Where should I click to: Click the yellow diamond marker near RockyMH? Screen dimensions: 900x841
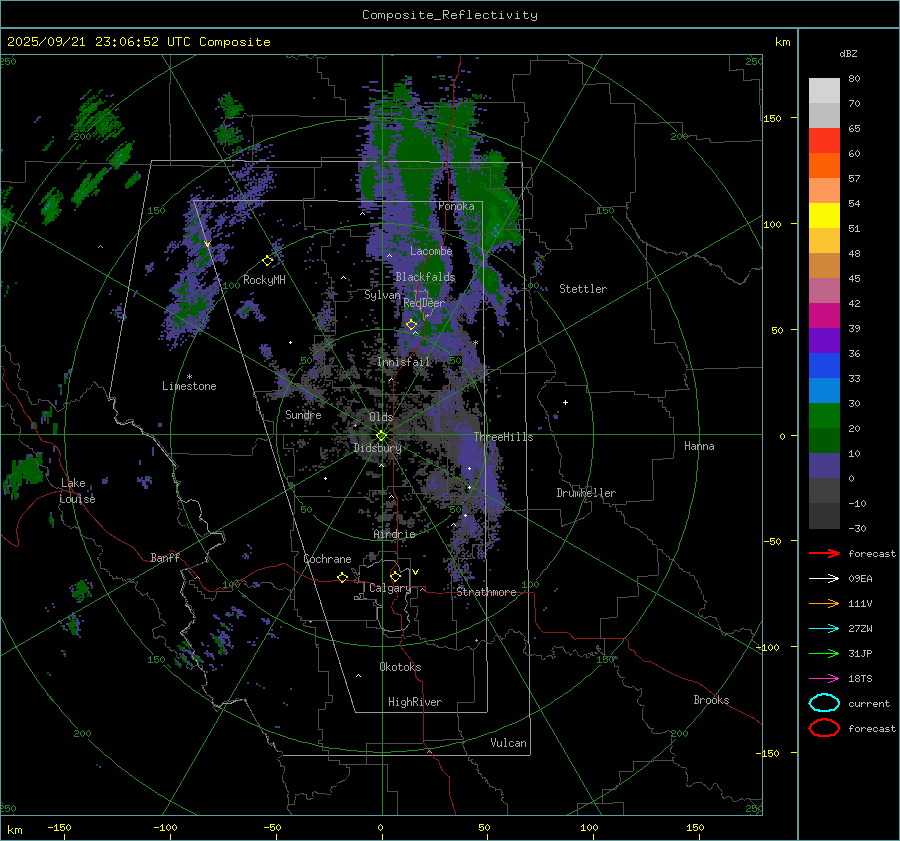[267, 260]
